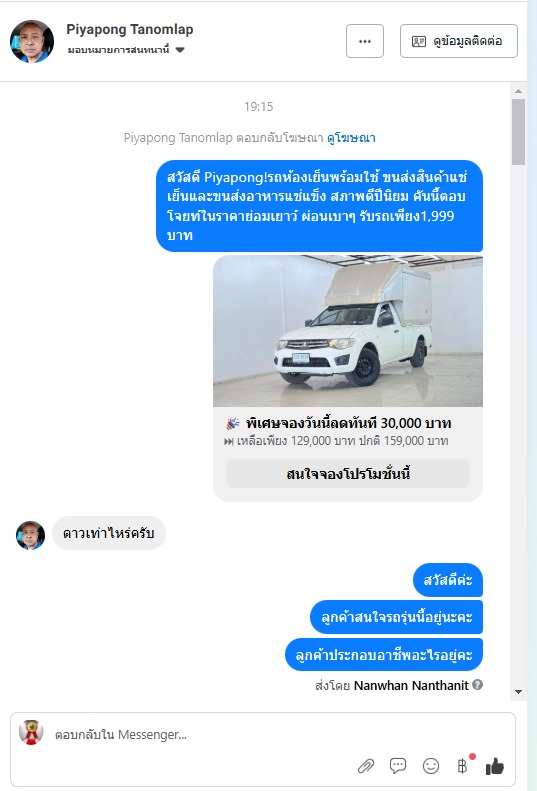This screenshot has height=791, width=537.
Task: Click Piyapong Tanomlap's header profile picture
Action: [x=32, y=41]
